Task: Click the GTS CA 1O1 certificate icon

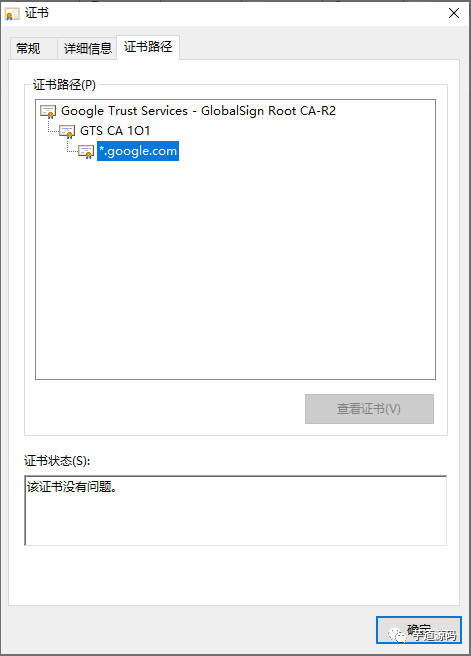Action: pos(67,131)
